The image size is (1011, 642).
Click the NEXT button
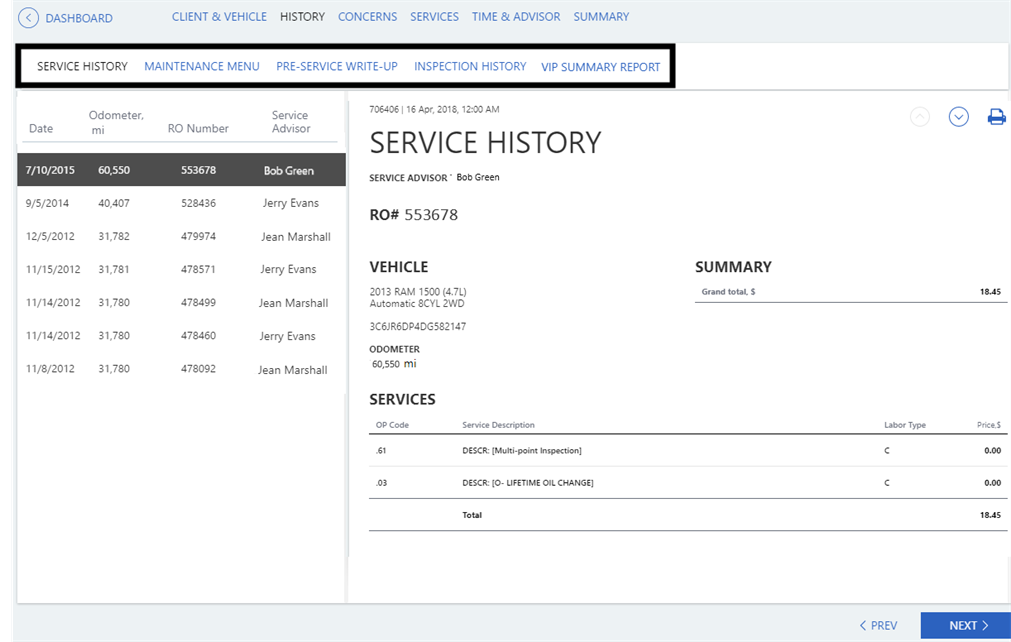[x=965, y=625]
